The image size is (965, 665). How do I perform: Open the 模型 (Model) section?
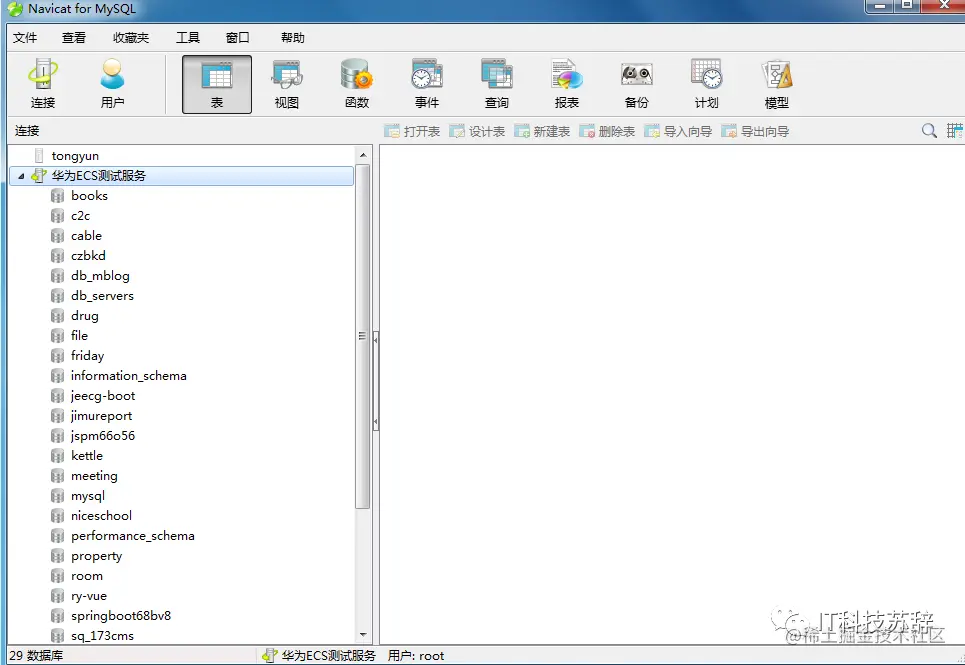click(777, 84)
